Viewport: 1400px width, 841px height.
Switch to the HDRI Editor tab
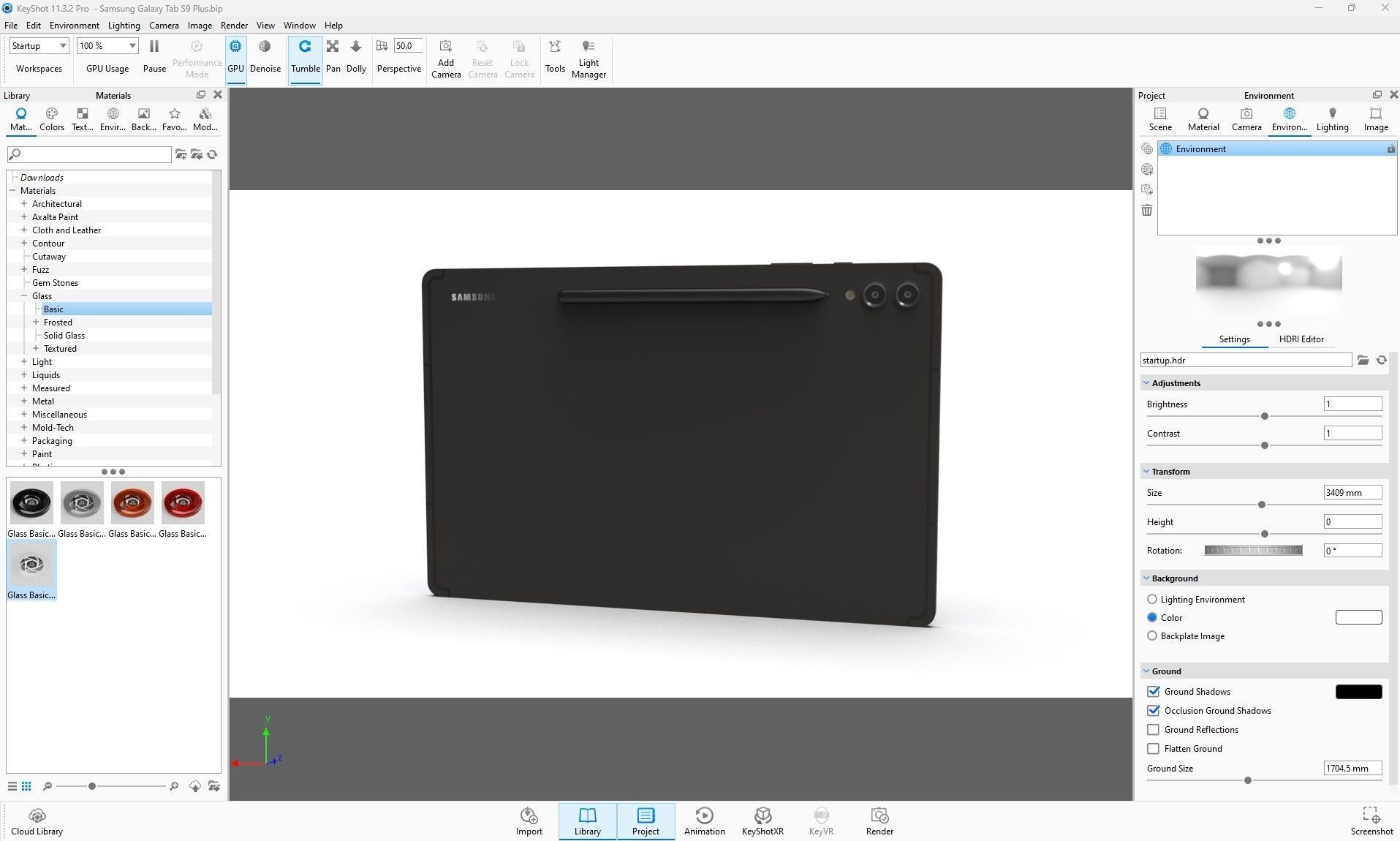pyautogui.click(x=1301, y=339)
